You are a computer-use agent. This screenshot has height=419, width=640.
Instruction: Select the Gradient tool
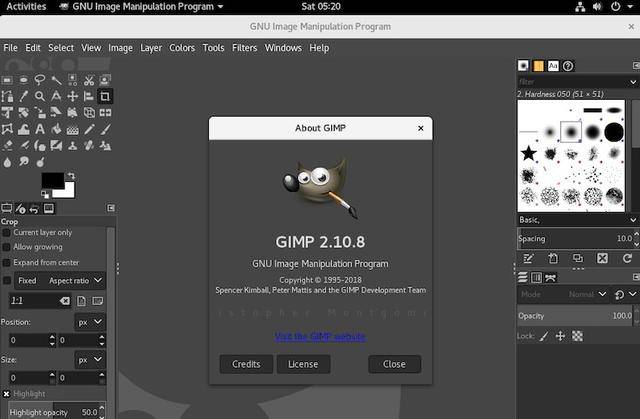[73, 129]
